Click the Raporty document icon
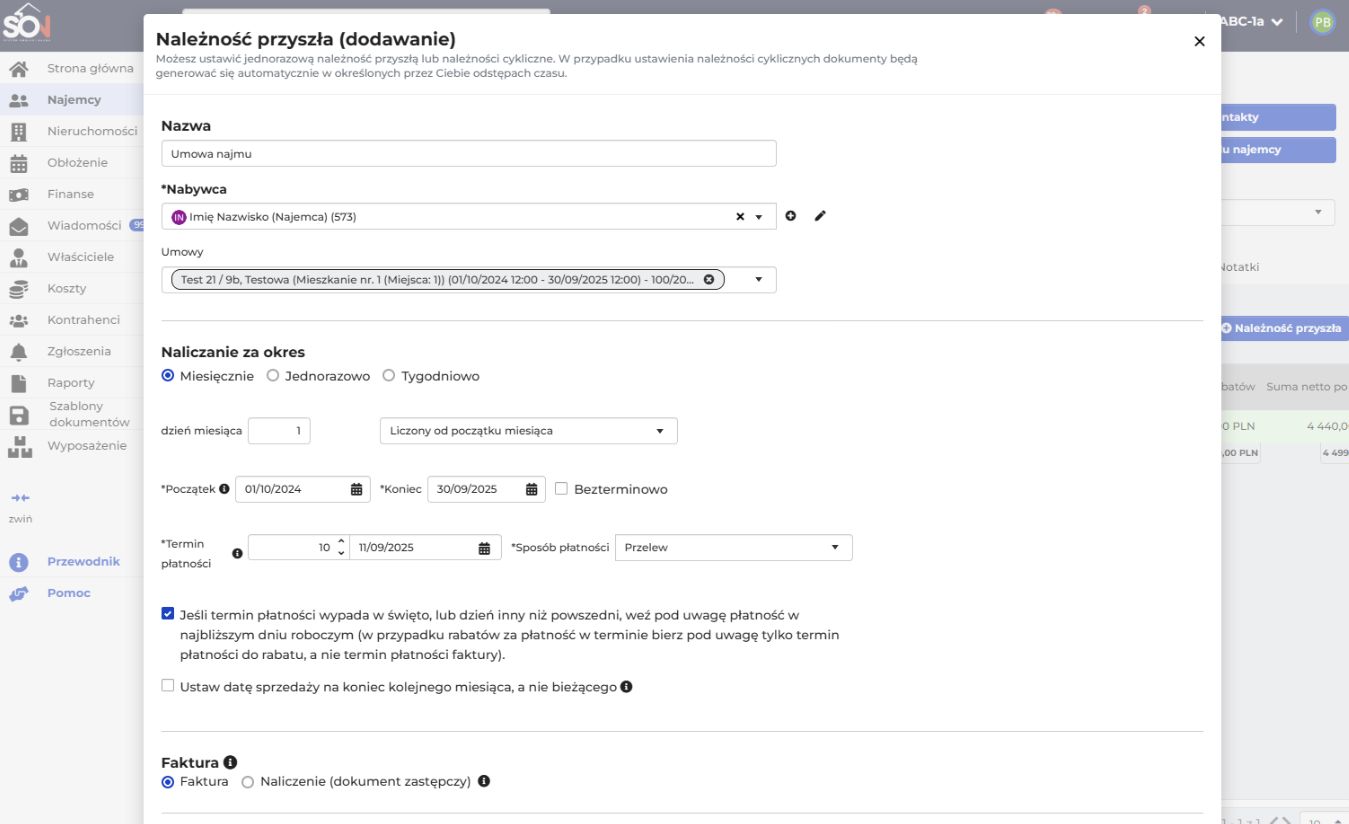Viewport: 1349px width, 824px height. click(18, 383)
